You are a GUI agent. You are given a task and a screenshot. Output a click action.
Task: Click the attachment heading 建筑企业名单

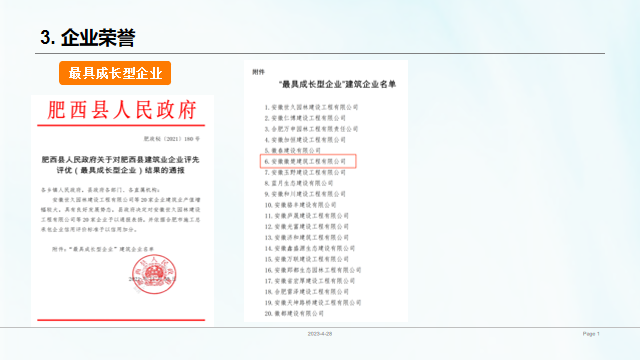337,84
